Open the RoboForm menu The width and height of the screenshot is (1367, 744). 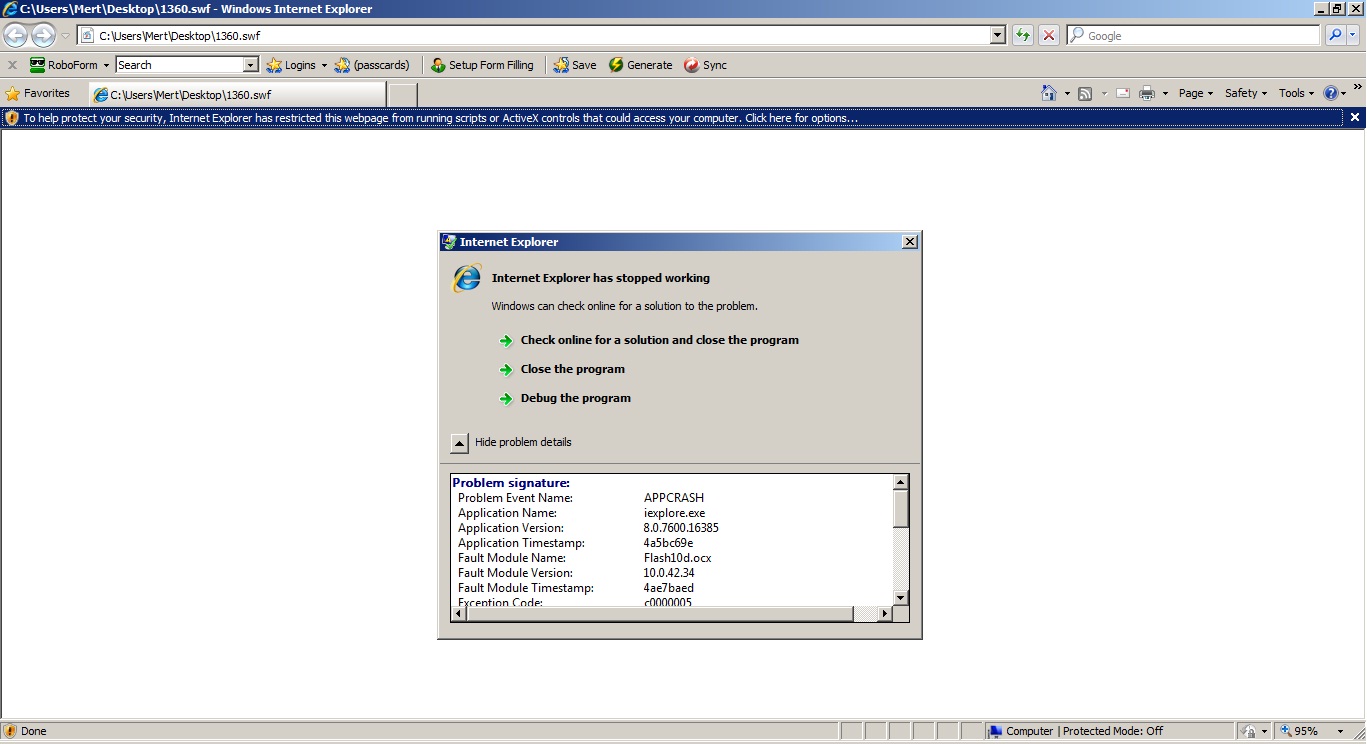pyautogui.click(x=69, y=65)
